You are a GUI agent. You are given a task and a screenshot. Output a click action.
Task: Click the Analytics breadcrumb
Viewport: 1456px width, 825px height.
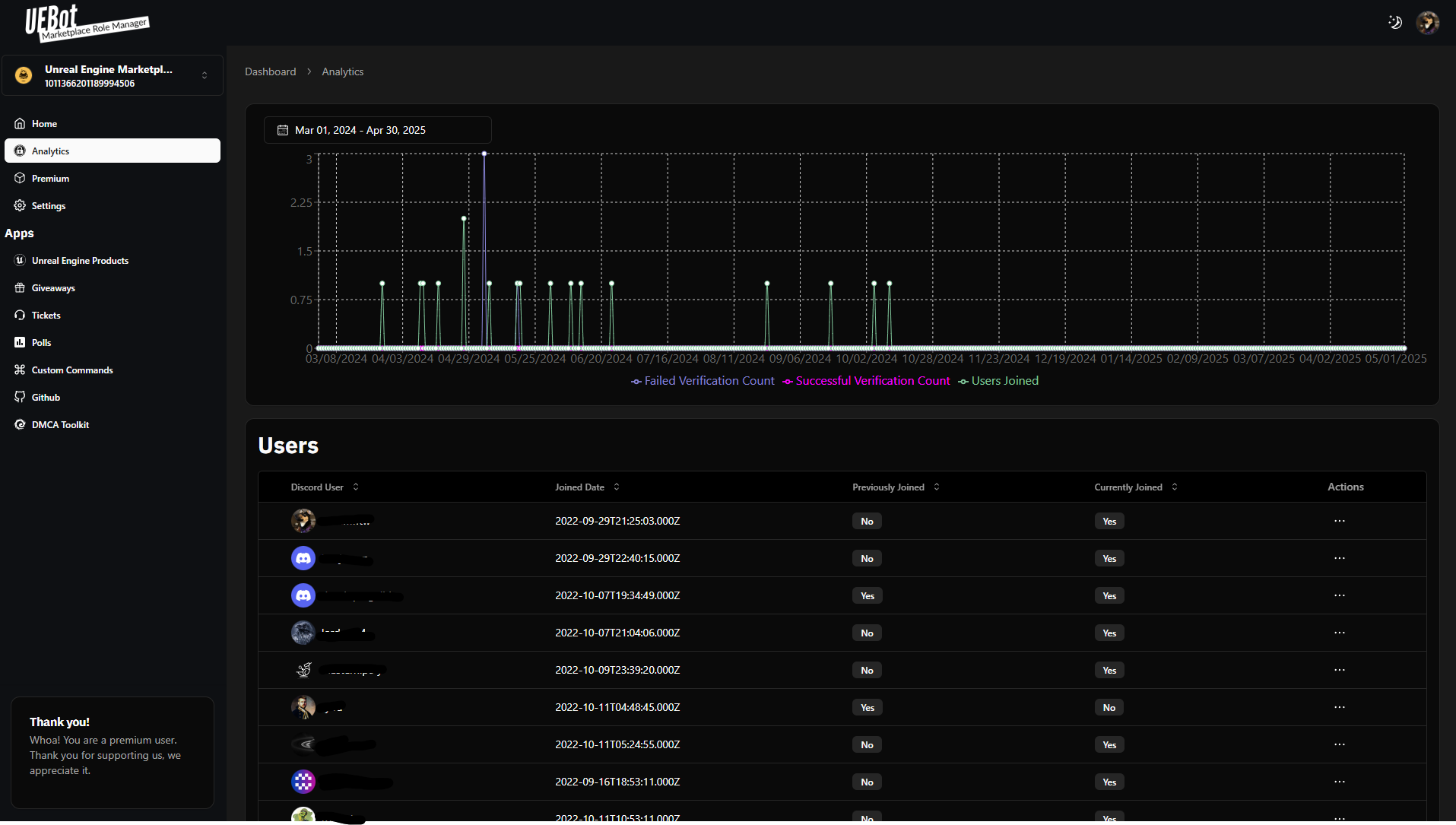coord(342,71)
